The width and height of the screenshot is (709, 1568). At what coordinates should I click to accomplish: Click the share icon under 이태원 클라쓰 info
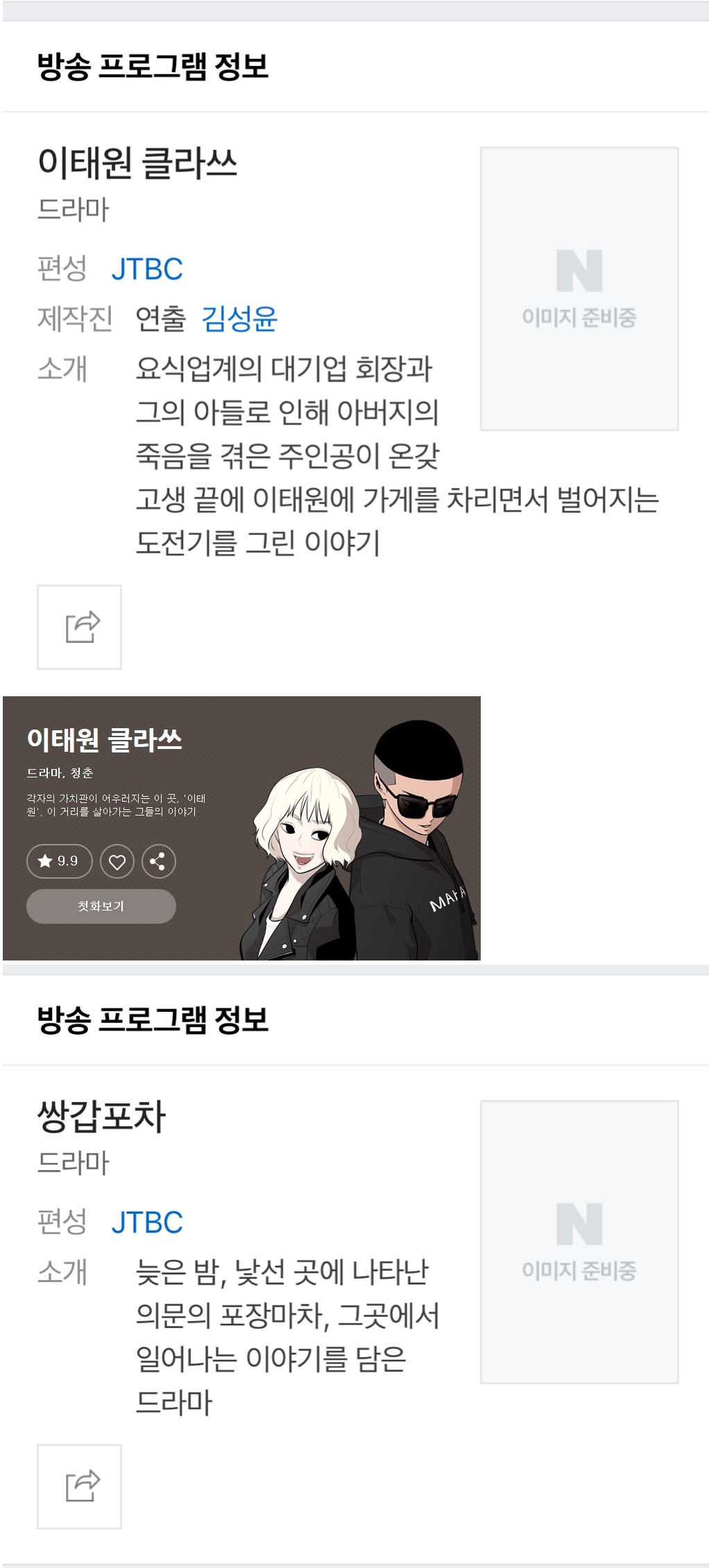pos(79,627)
